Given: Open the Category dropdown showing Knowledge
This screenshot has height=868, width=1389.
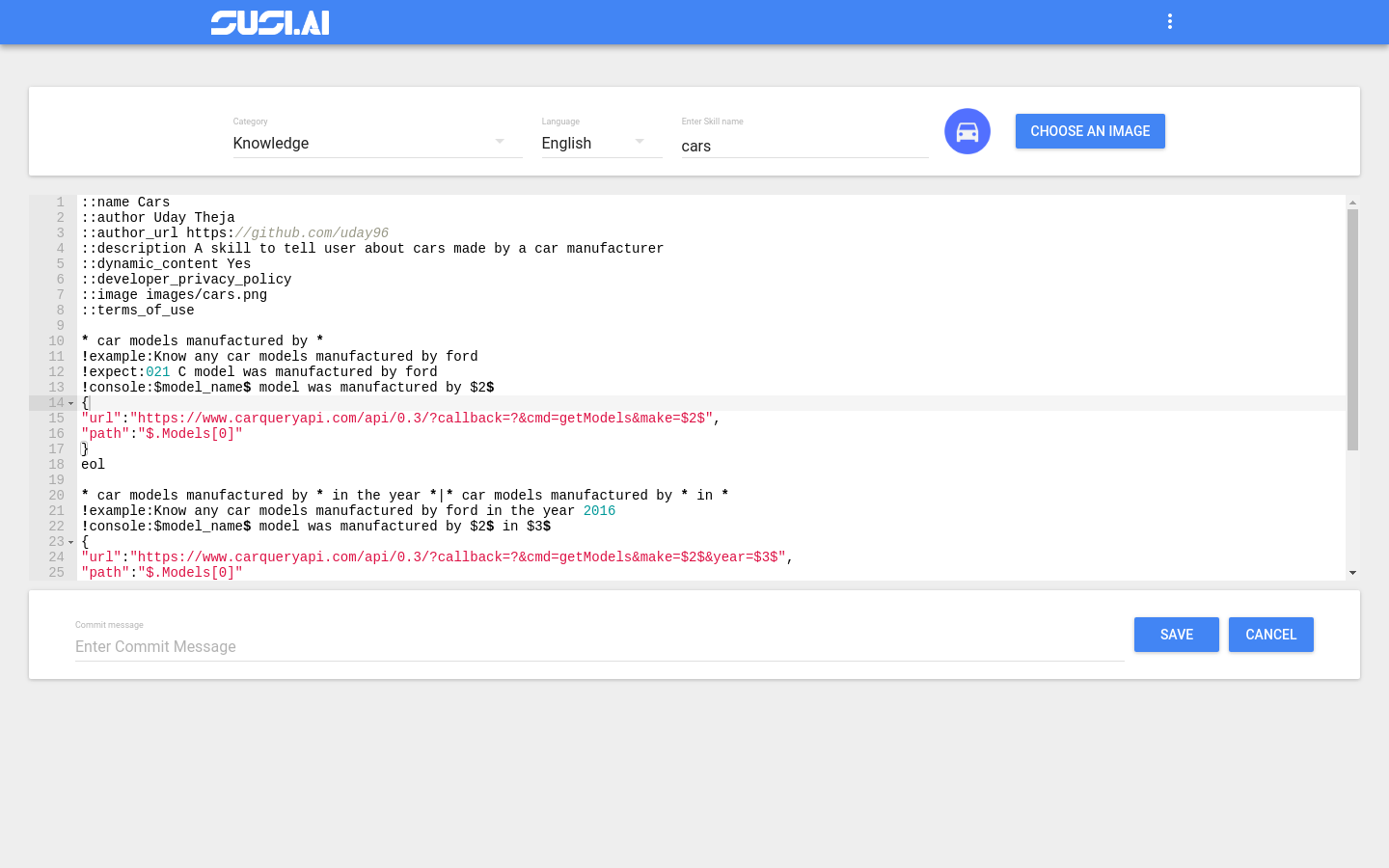Looking at the screenshot, I should coord(377,143).
